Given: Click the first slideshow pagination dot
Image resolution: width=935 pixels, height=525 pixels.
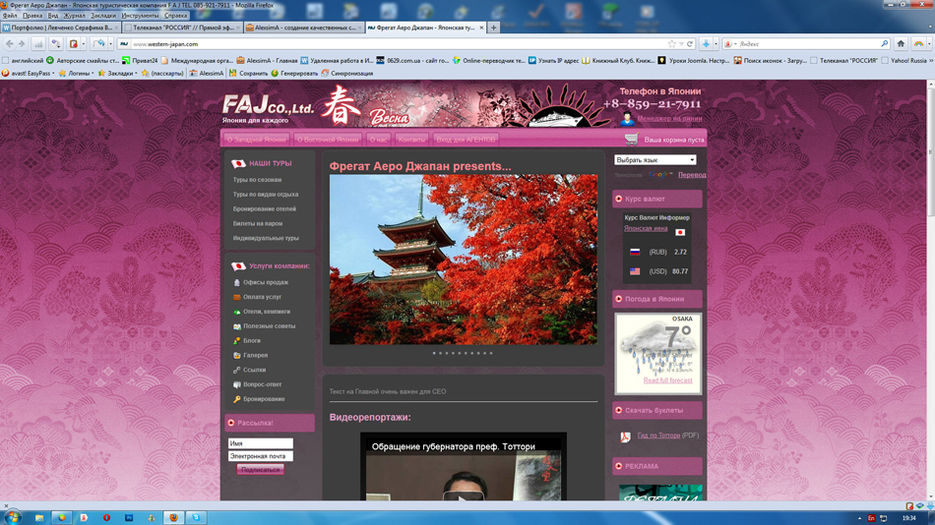Looking at the screenshot, I should [x=434, y=353].
